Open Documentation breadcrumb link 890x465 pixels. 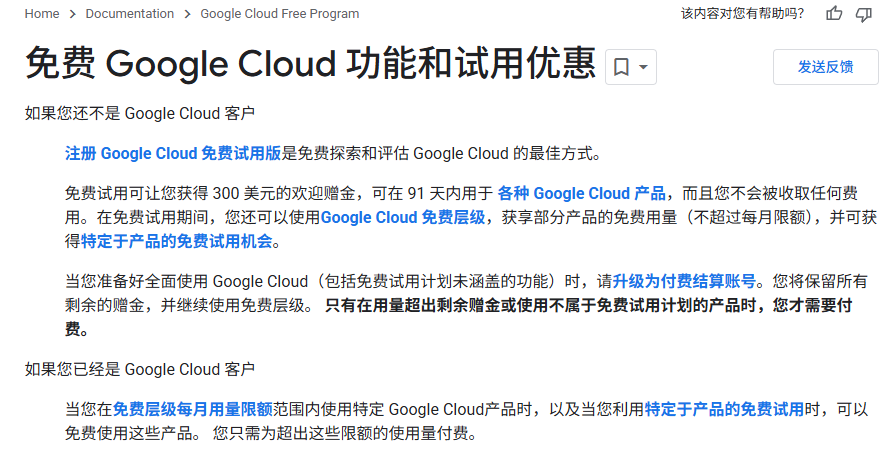(129, 14)
